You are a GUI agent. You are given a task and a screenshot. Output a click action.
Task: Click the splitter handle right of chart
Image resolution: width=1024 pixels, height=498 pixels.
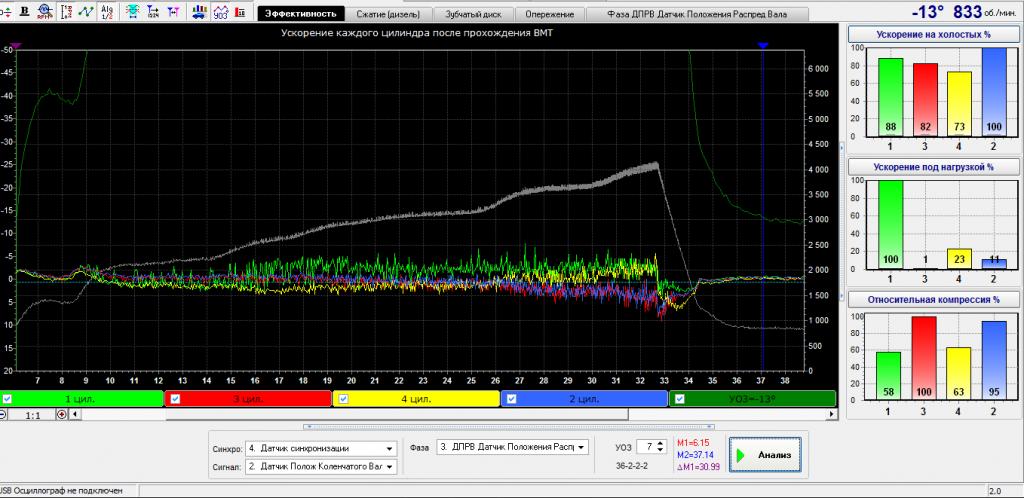[x=842, y=221]
